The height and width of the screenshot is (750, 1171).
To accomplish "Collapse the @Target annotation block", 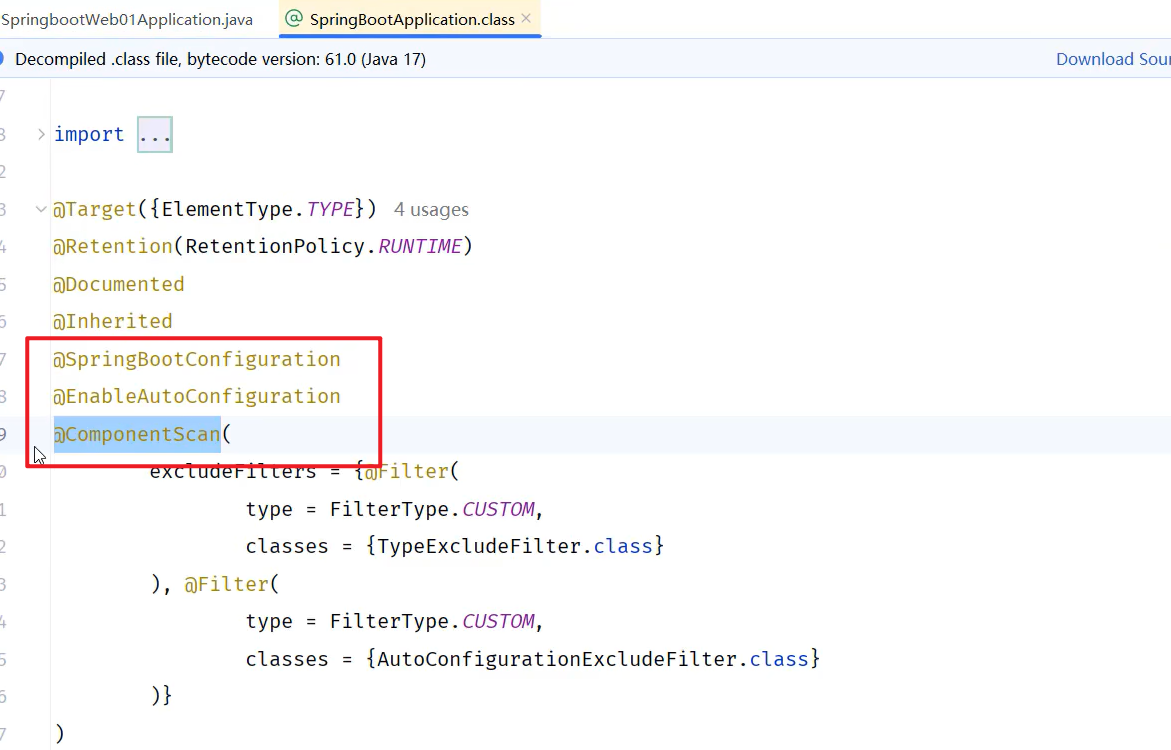I will pyautogui.click(x=41, y=209).
